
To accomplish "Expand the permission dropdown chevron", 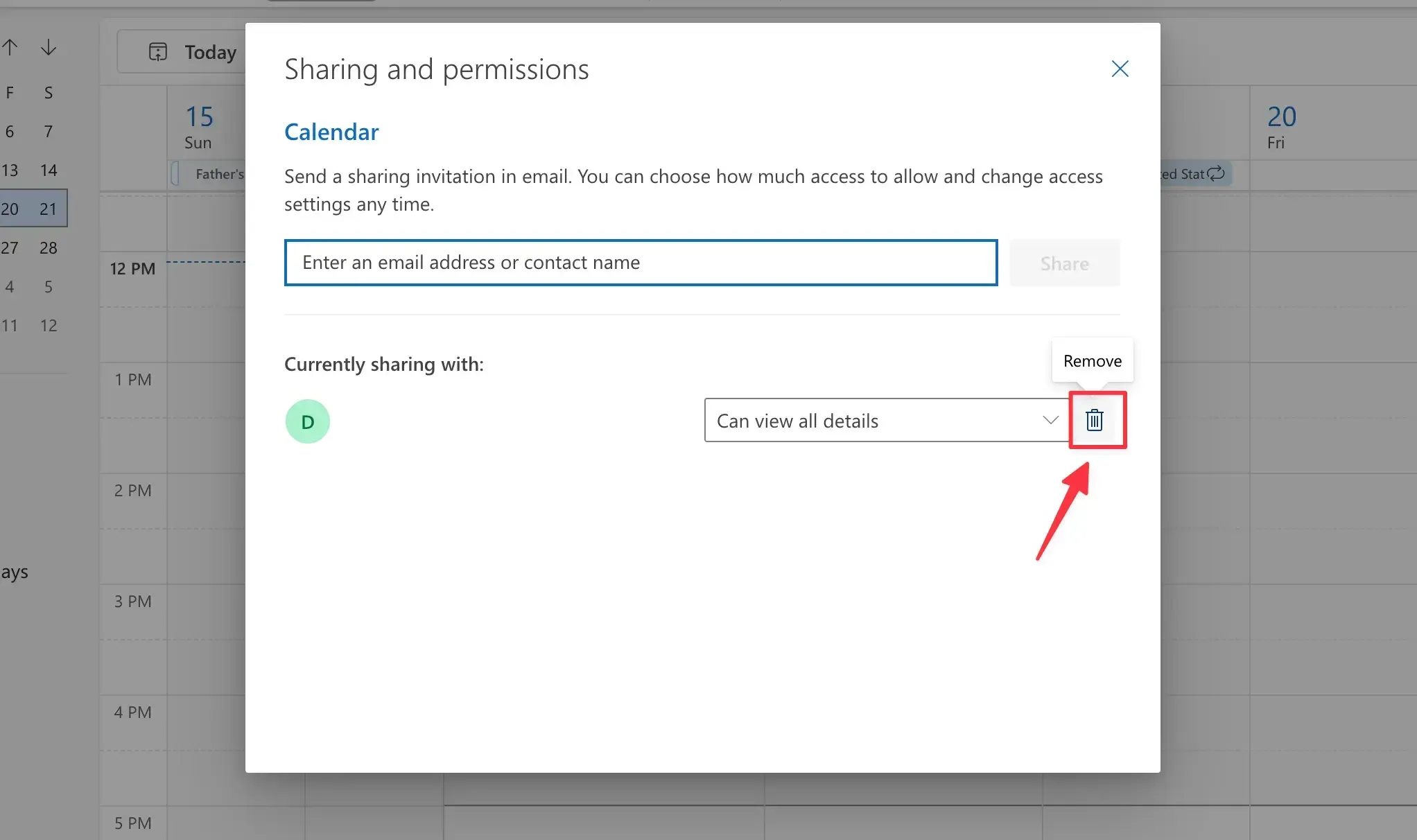I will 1050,420.
